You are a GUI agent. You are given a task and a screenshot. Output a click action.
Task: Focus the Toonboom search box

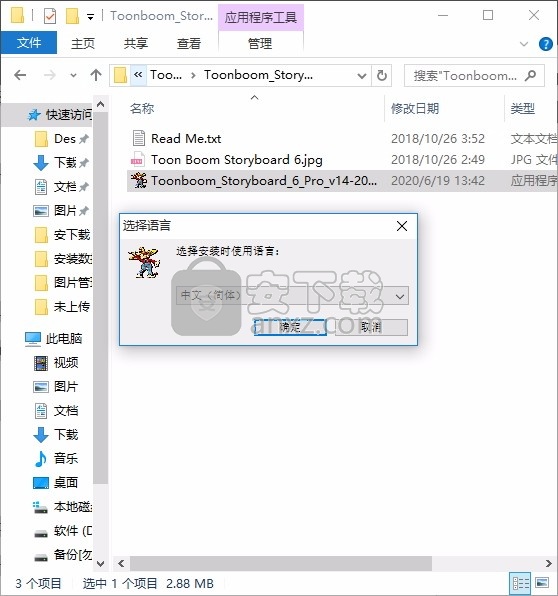[474, 76]
